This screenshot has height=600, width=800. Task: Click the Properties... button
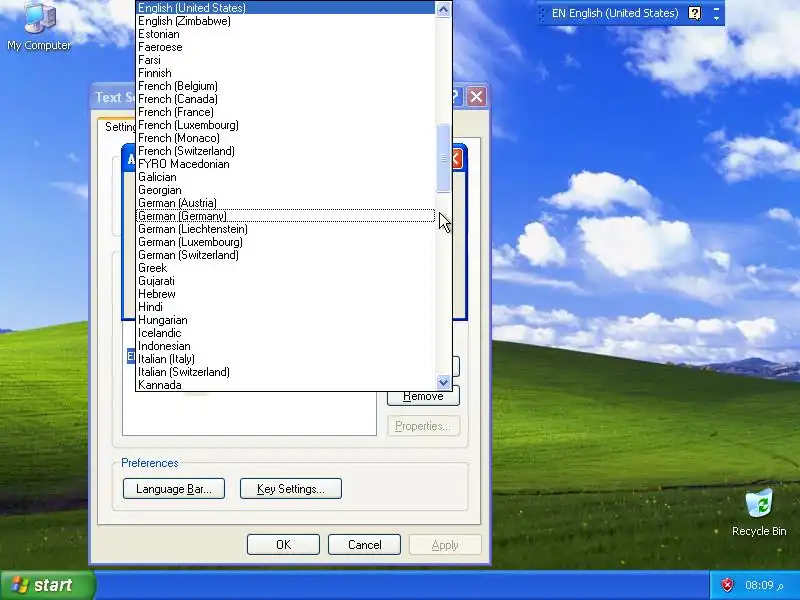click(423, 426)
